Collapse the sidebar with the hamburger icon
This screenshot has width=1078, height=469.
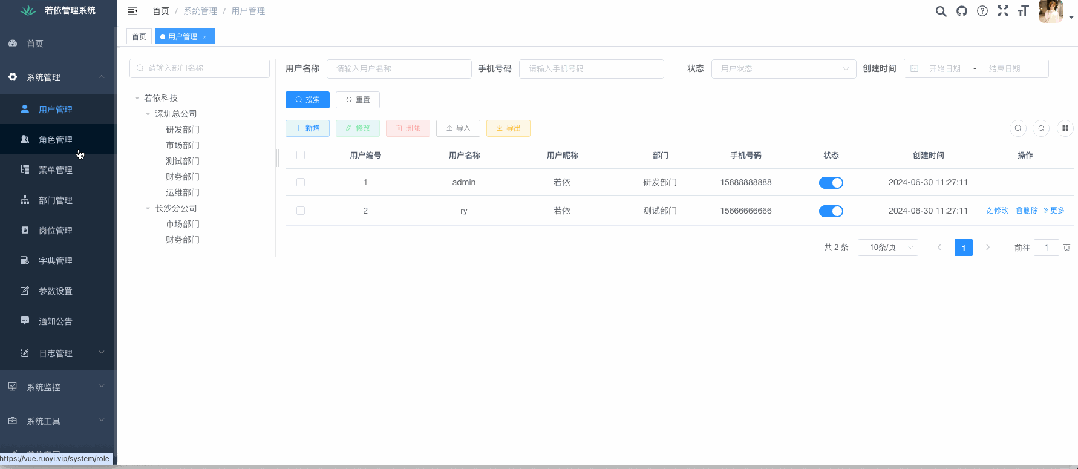click(133, 11)
